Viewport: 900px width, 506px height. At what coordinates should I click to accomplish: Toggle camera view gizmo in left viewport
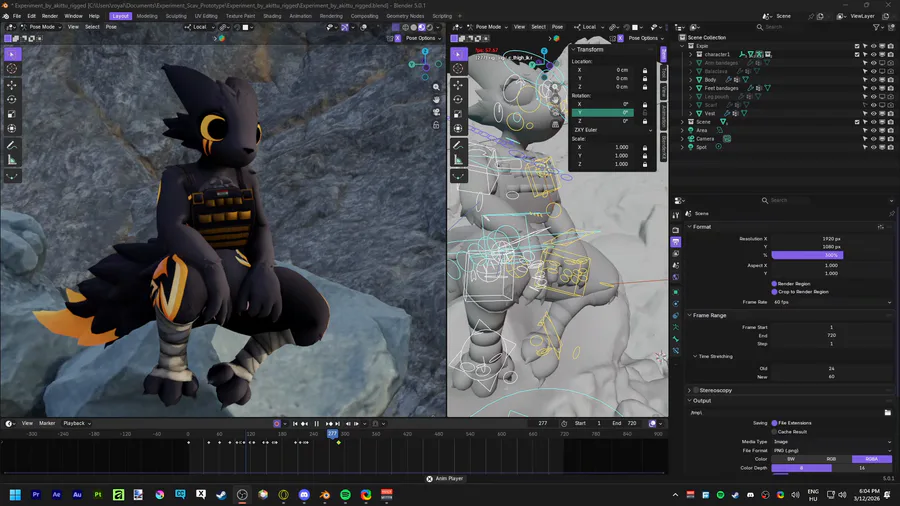(x=436, y=112)
